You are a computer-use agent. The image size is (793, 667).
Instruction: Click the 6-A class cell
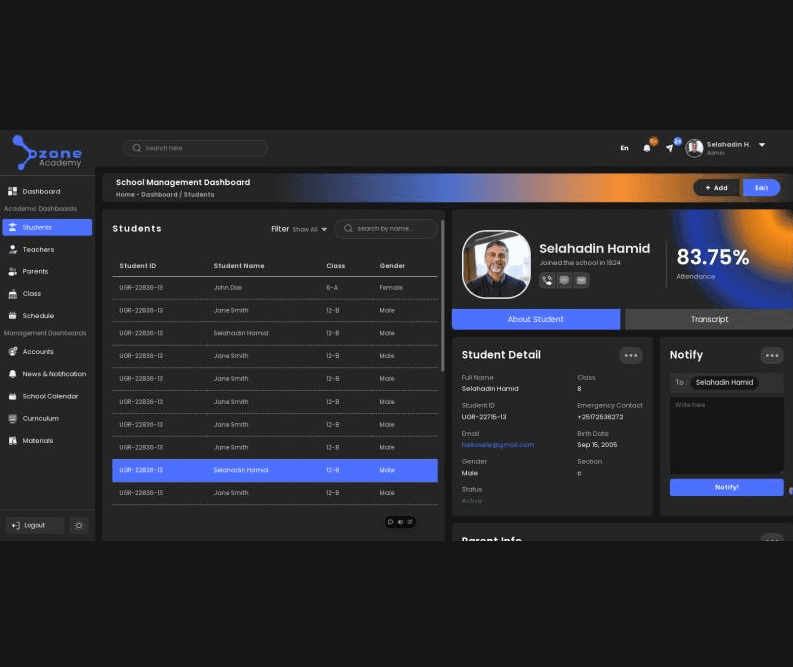[x=332, y=288]
